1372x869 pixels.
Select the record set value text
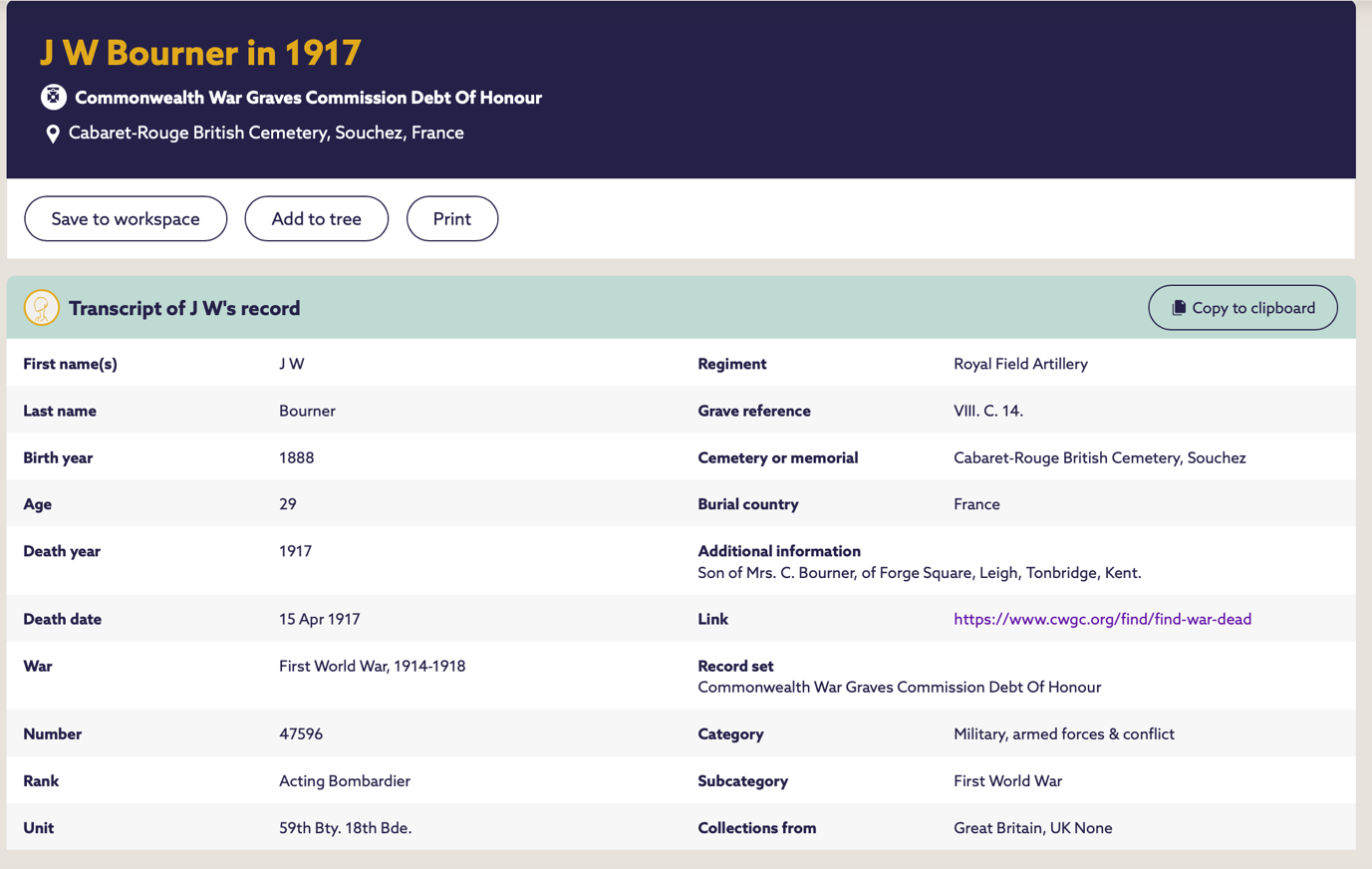pos(900,687)
